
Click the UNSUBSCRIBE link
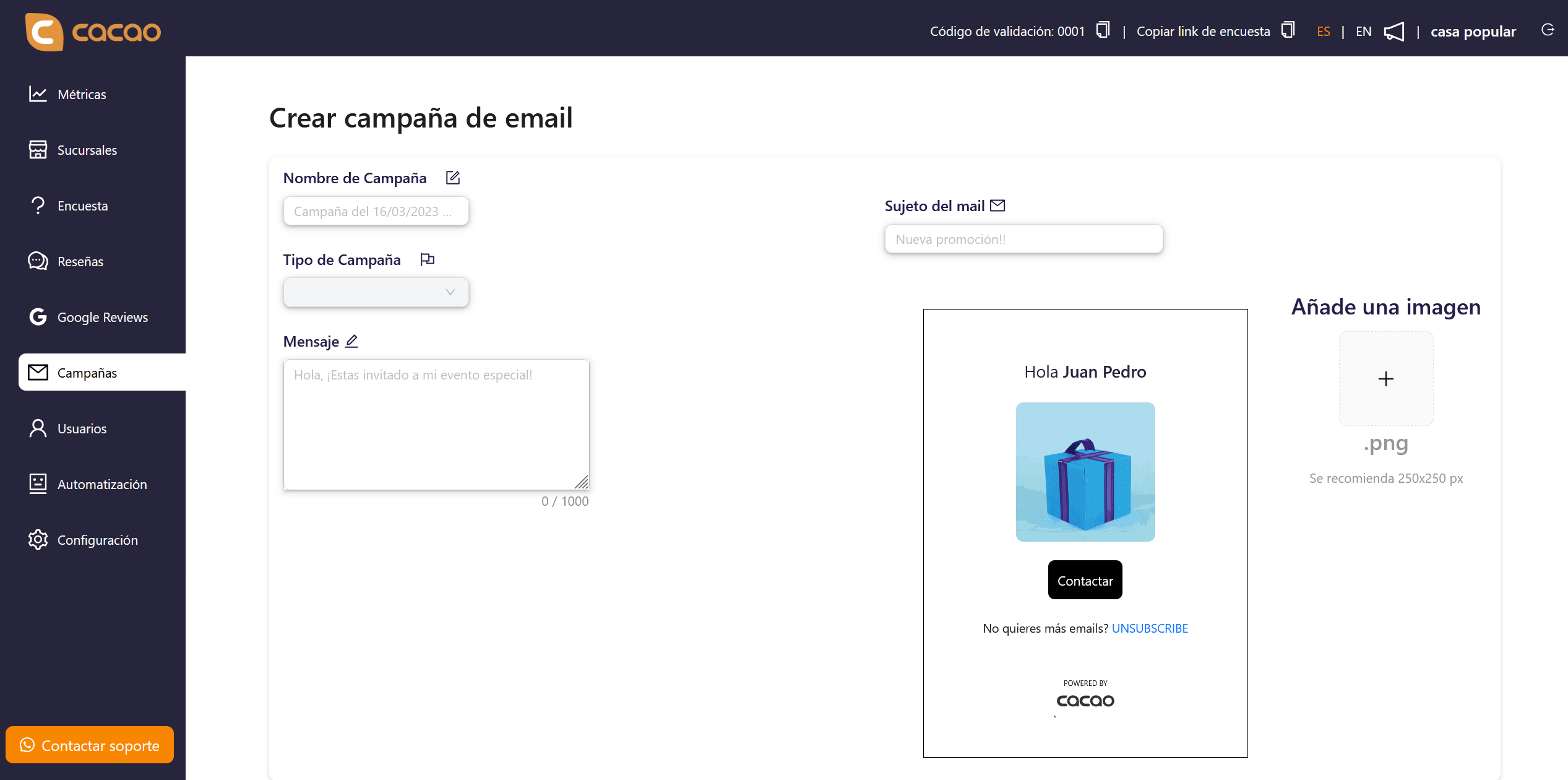(x=1150, y=628)
